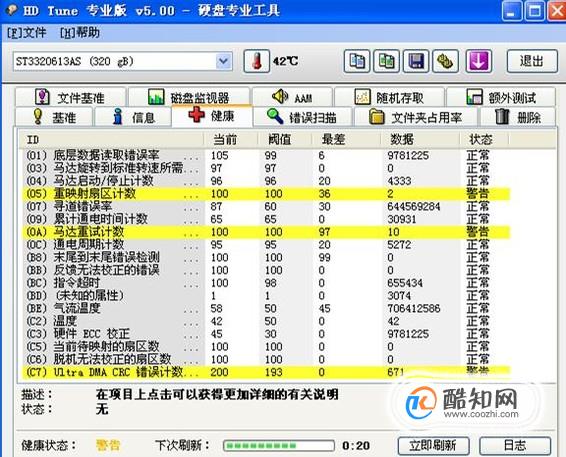This screenshot has height=457, width=566.
Task: Click data value 706412586 in row BE
Action: pyautogui.click(x=414, y=309)
